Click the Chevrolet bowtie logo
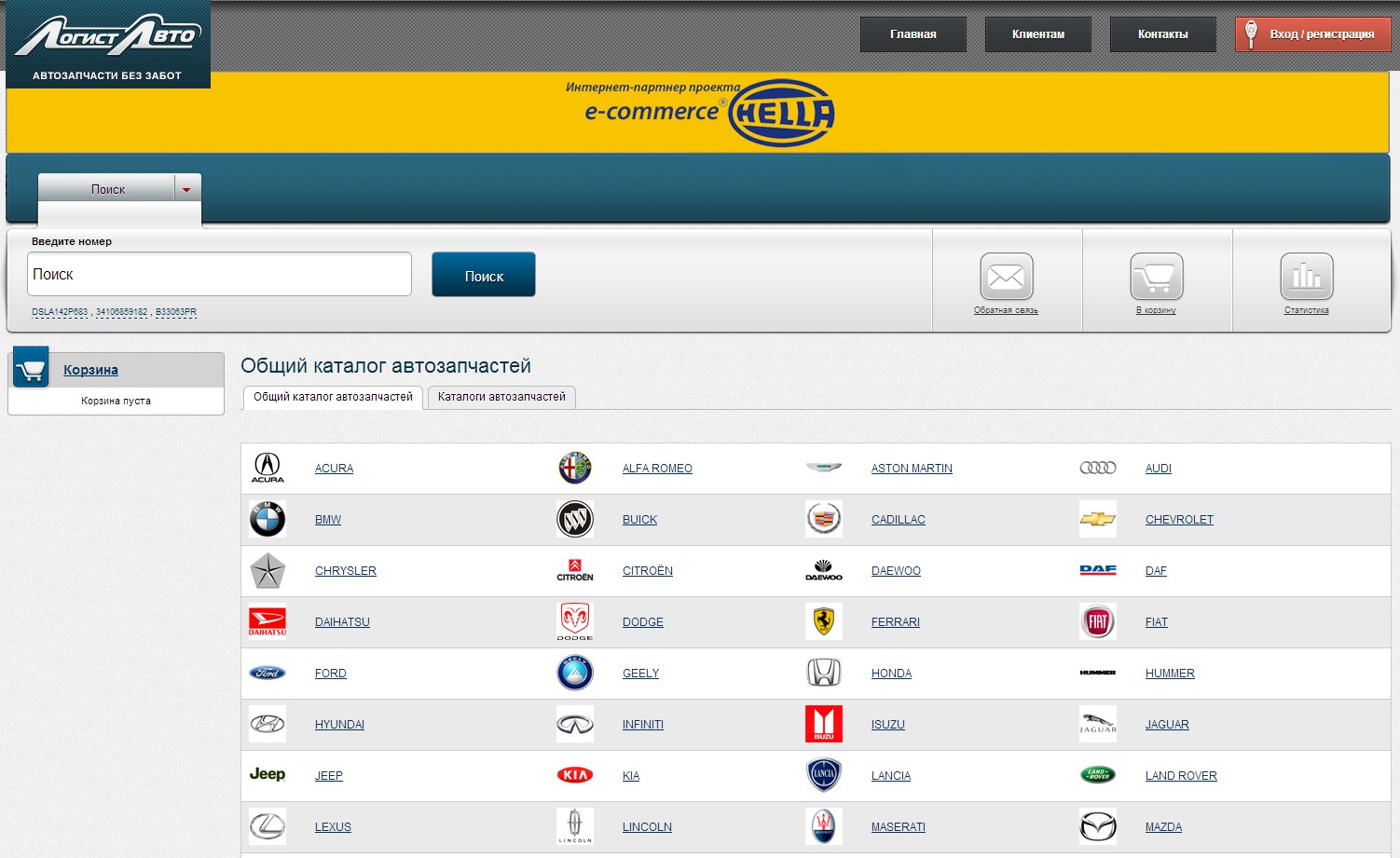1400x858 pixels. tap(1098, 519)
